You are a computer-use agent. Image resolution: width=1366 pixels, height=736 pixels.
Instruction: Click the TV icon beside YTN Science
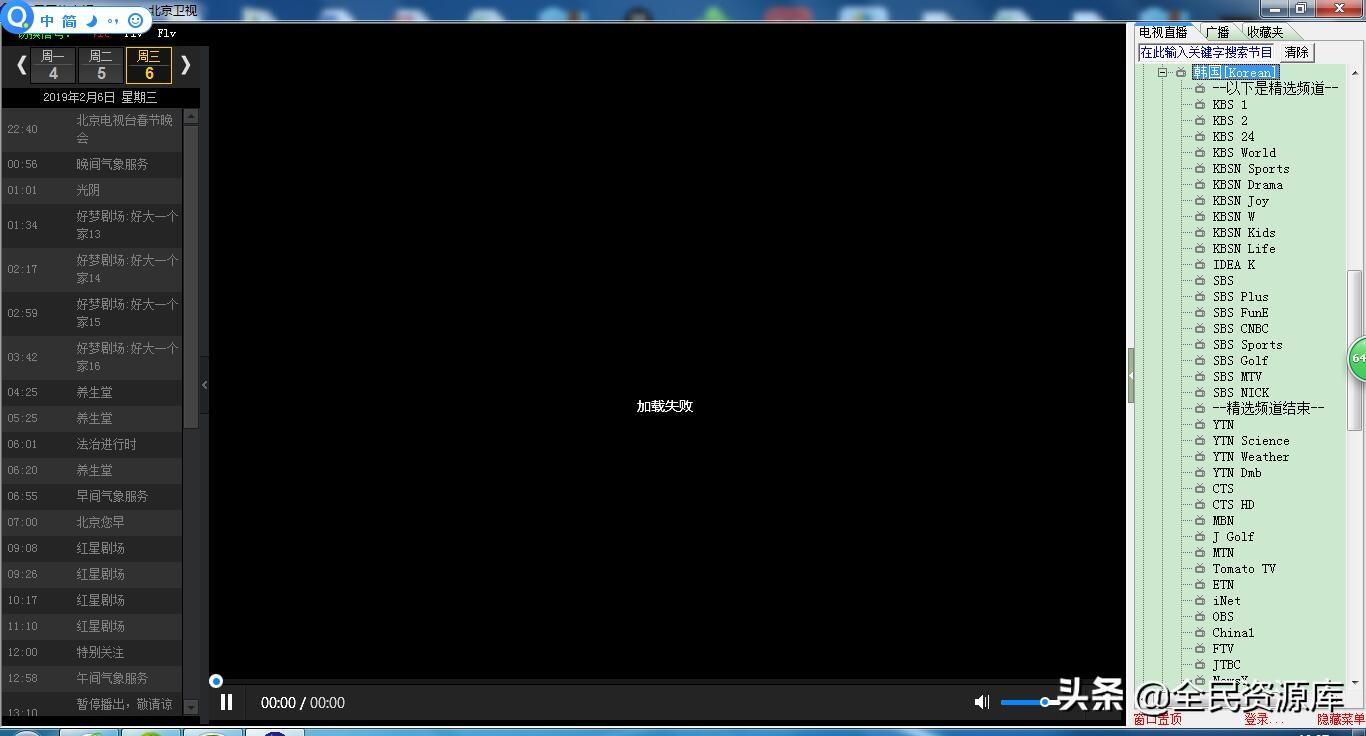[x=1200, y=441]
